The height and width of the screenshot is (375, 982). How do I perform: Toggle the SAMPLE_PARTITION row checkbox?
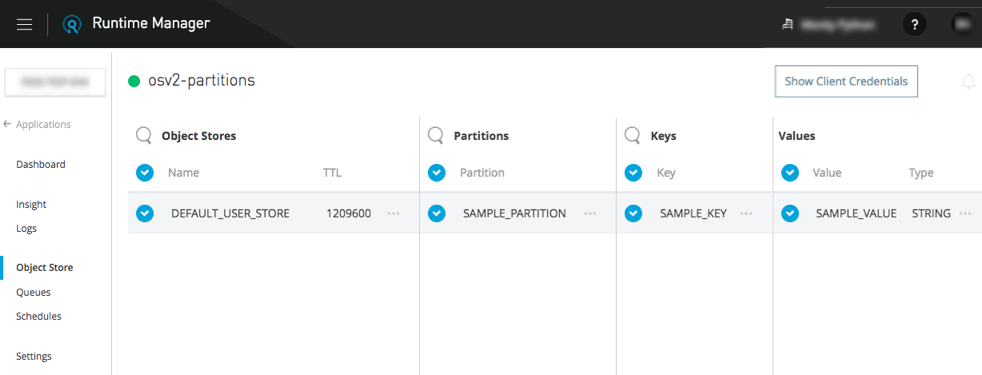pos(437,213)
